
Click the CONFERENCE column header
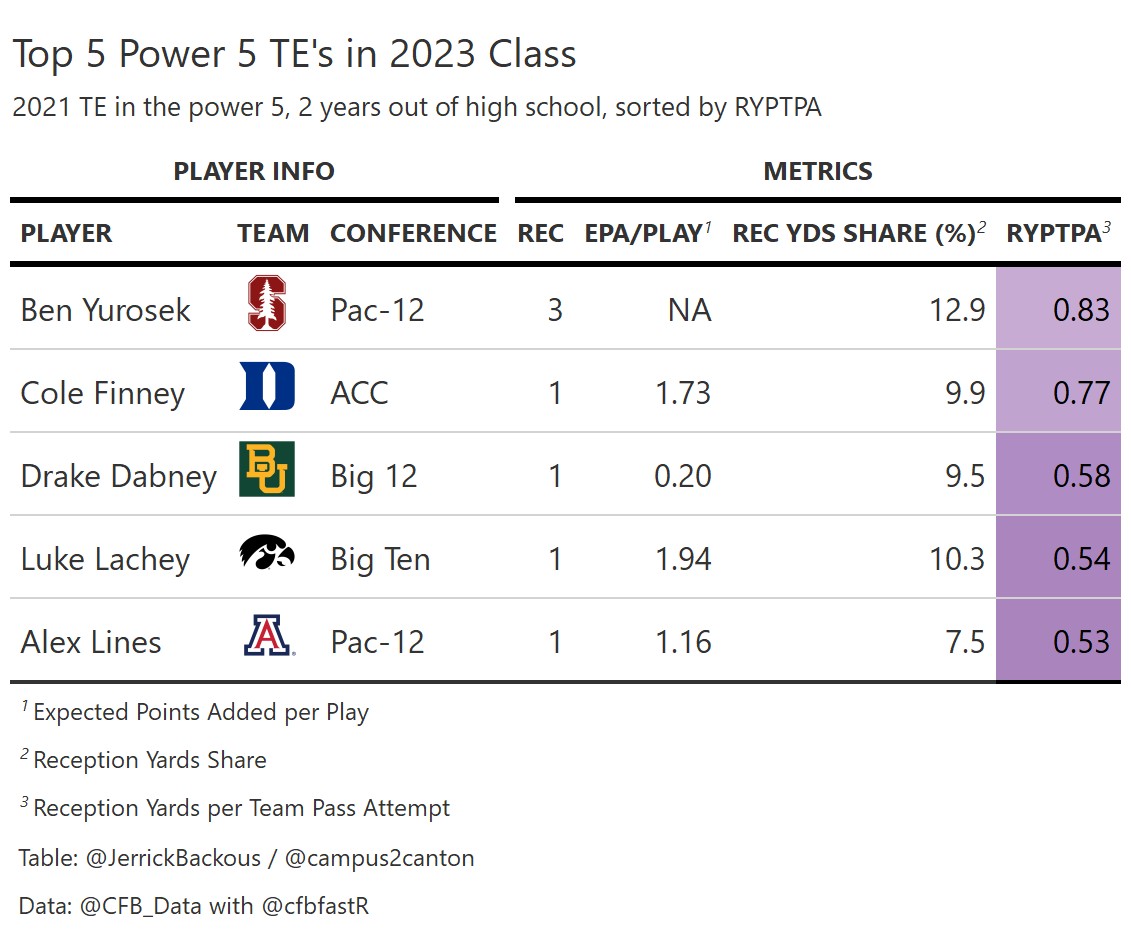413,234
